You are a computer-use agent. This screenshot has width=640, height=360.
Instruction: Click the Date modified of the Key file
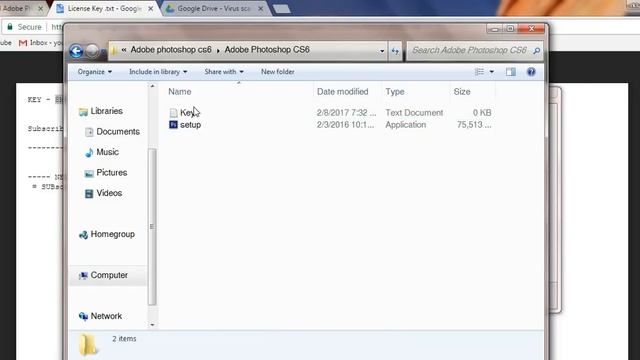346,113
